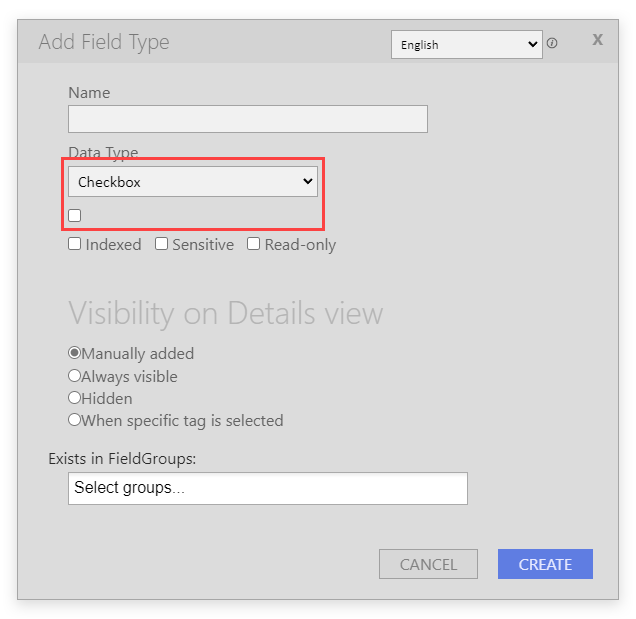Click the CANCEL button
The height and width of the screenshot is (619, 636).
click(x=428, y=564)
